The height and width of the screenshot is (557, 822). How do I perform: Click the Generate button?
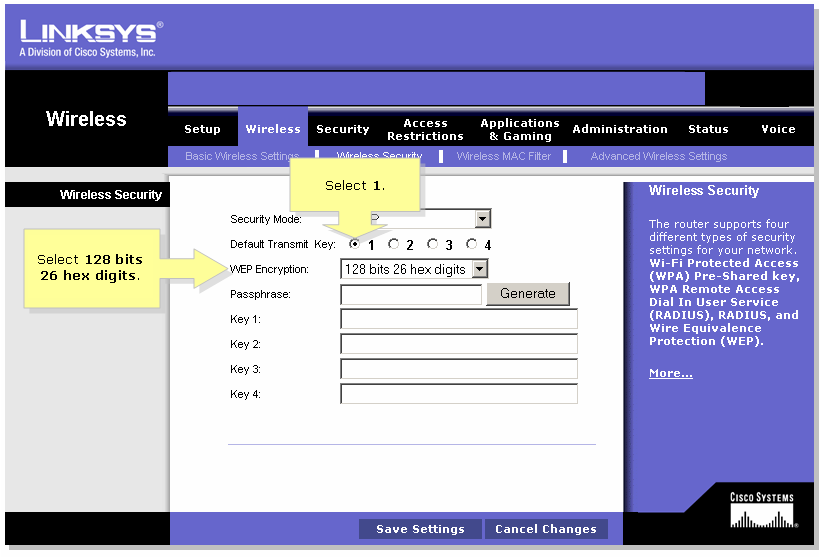click(x=527, y=293)
